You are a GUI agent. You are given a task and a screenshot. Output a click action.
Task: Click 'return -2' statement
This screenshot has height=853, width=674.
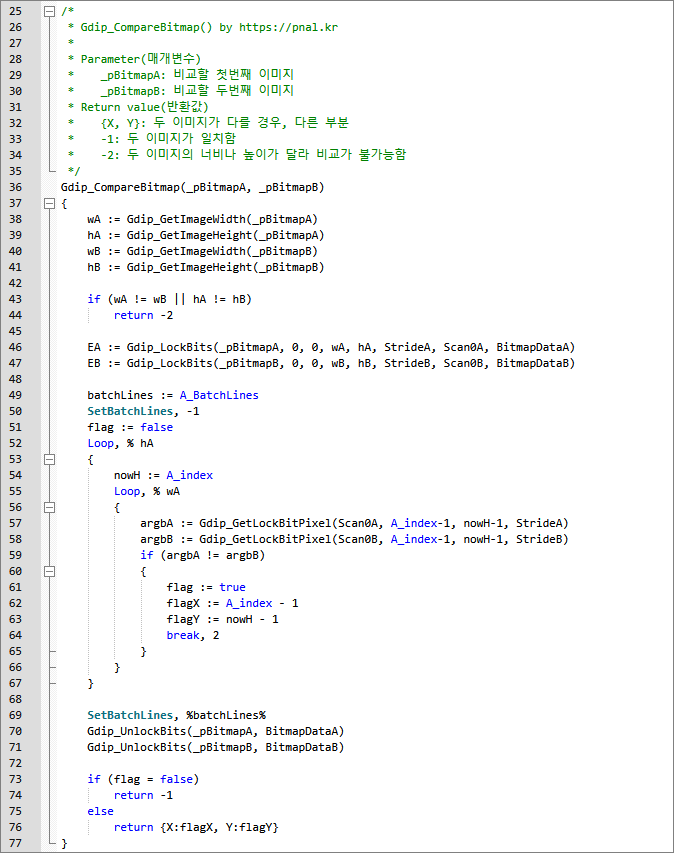click(x=144, y=315)
